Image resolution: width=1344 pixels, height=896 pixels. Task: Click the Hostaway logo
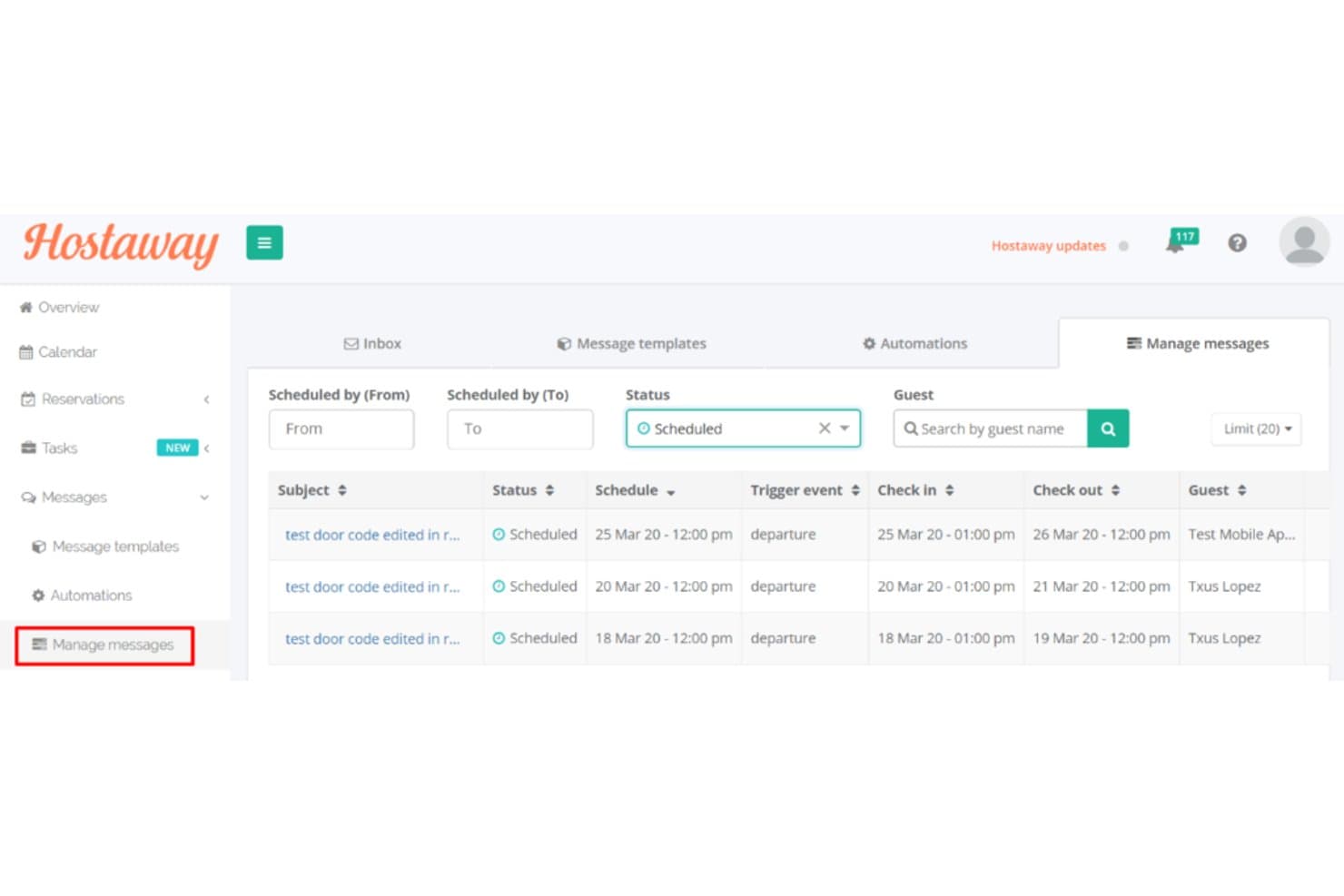click(121, 244)
